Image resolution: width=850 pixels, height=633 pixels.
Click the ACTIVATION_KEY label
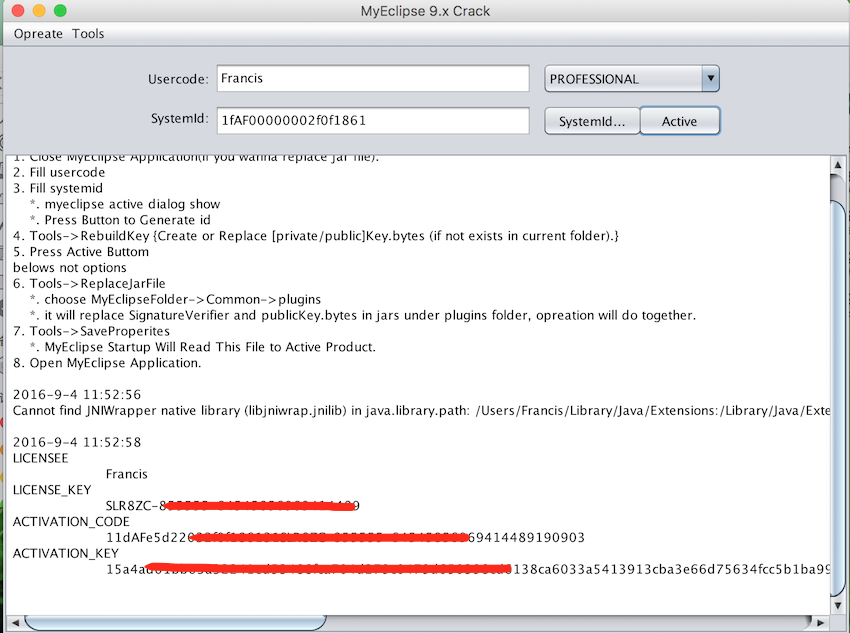(66, 553)
